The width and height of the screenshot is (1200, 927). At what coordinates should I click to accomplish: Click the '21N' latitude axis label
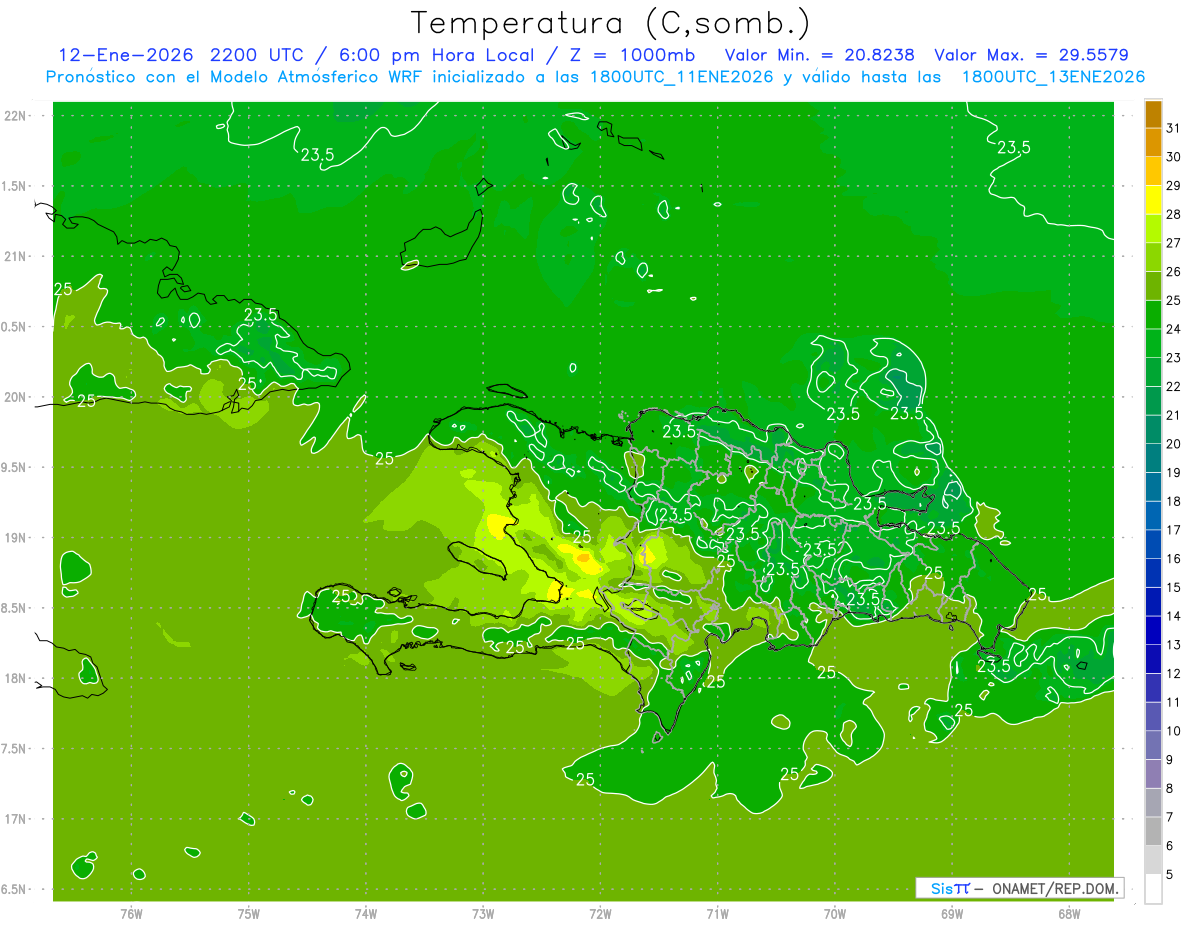pyautogui.click(x=16, y=256)
